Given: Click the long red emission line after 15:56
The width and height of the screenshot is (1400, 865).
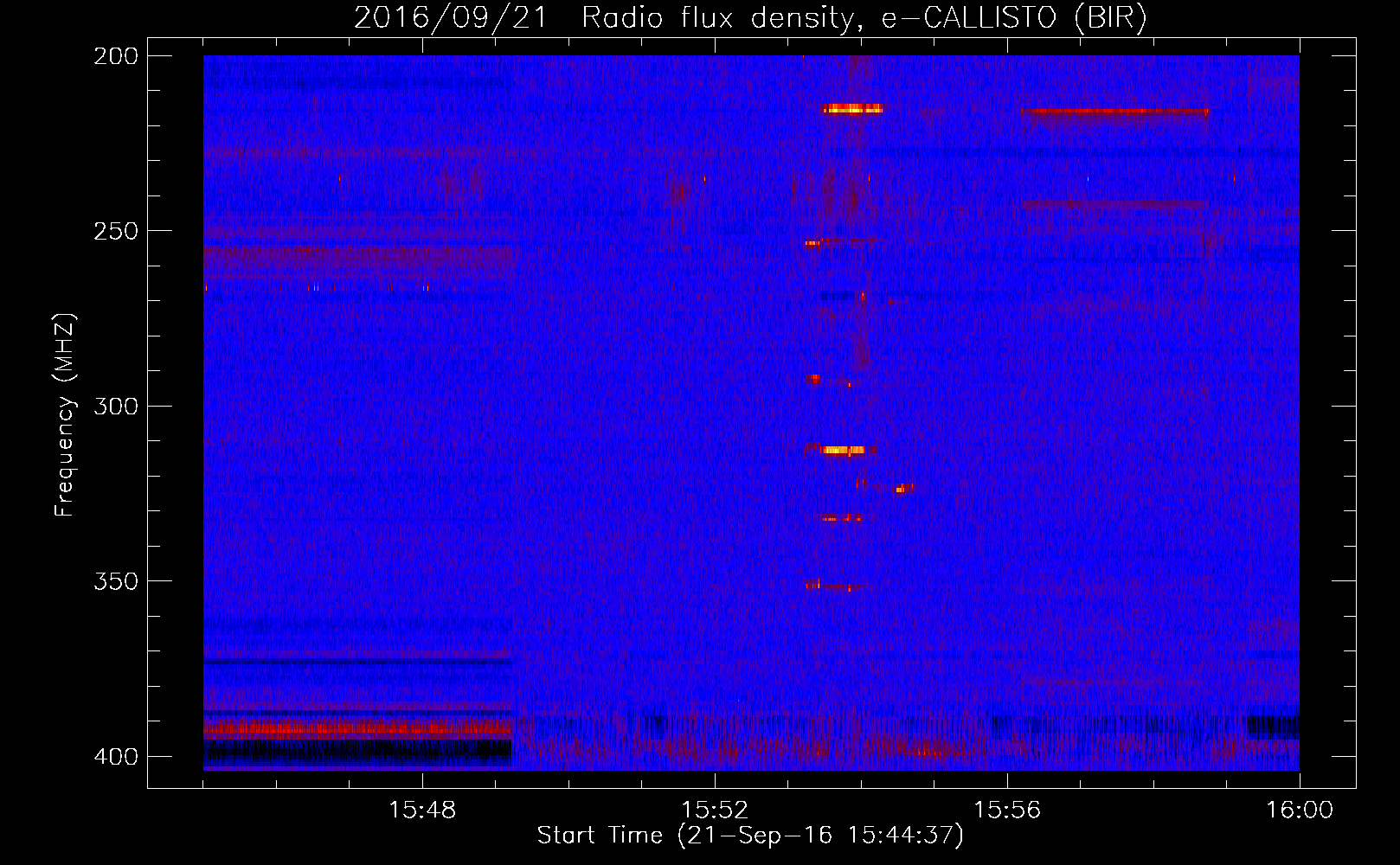Looking at the screenshot, I should [1114, 112].
